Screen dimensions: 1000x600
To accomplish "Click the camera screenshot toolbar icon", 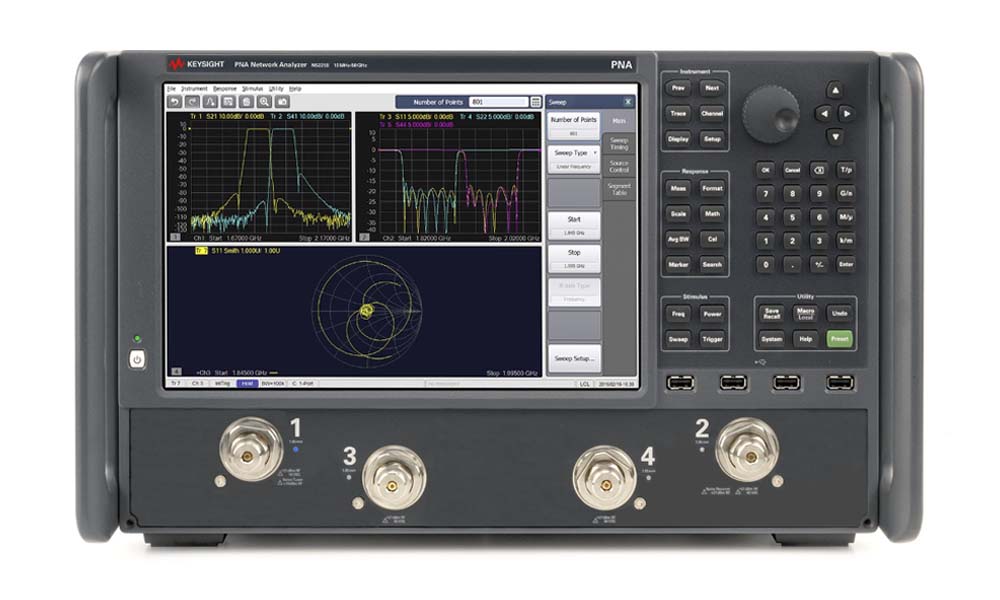I will [283, 101].
